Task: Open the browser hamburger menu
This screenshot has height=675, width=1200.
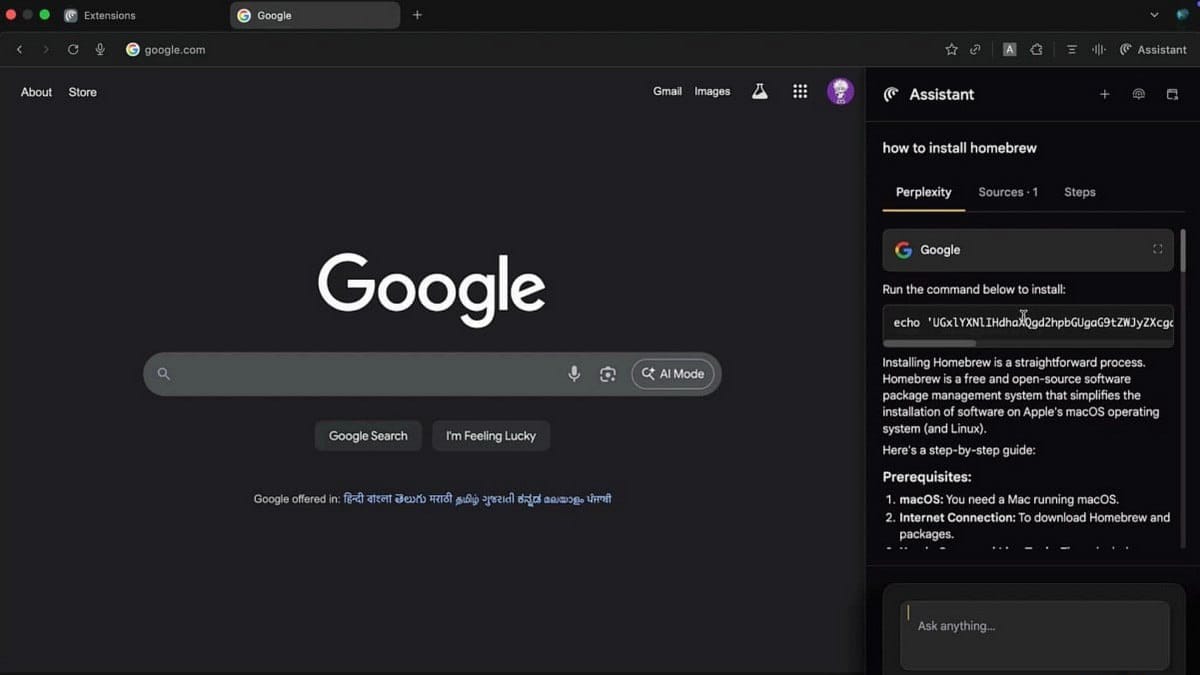Action: [1070, 49]
